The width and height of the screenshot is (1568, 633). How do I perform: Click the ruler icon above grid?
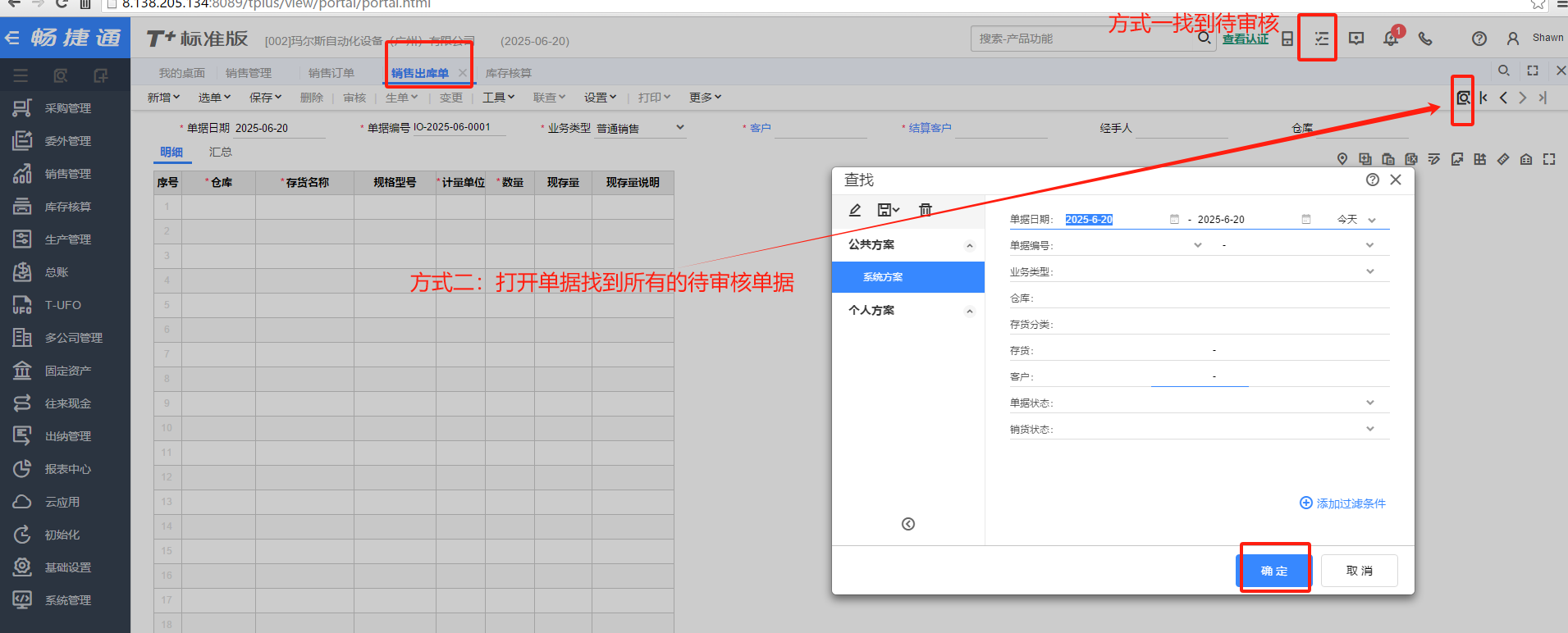click(x=1503, y=159)
